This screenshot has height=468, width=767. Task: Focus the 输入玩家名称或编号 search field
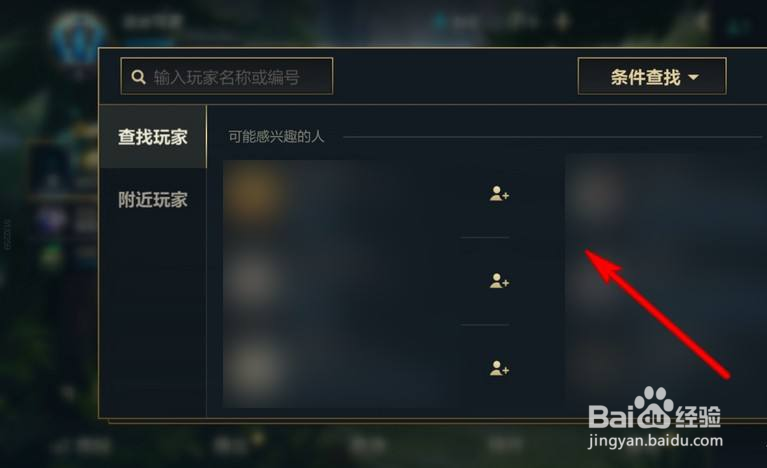coord(226,76)
